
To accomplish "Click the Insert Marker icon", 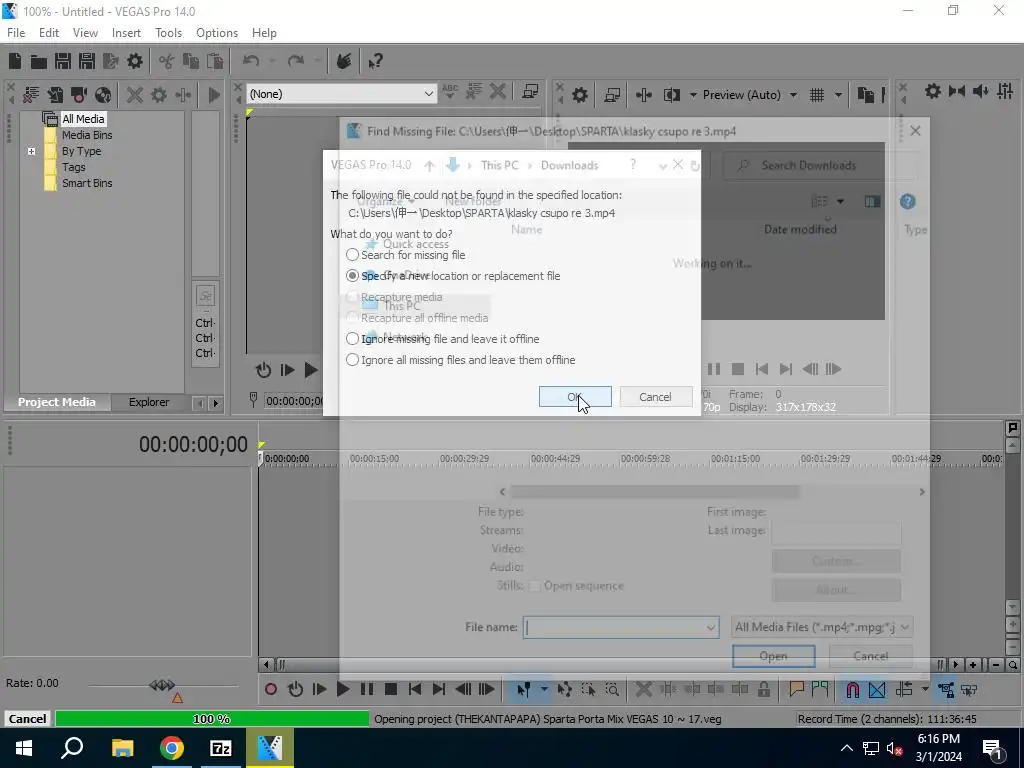I will (796, 689).
